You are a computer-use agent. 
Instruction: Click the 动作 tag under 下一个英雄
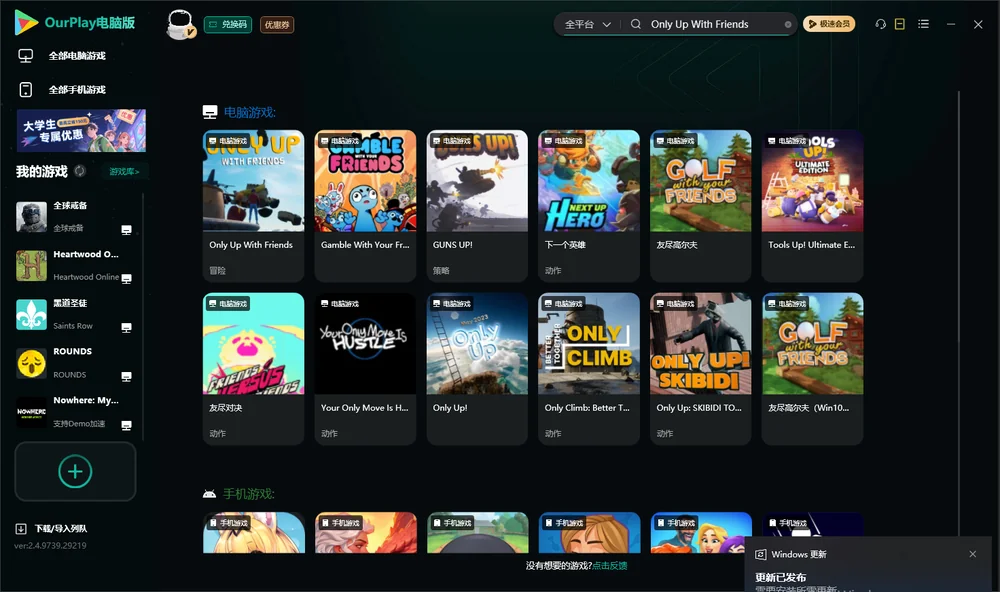point(553,270)
